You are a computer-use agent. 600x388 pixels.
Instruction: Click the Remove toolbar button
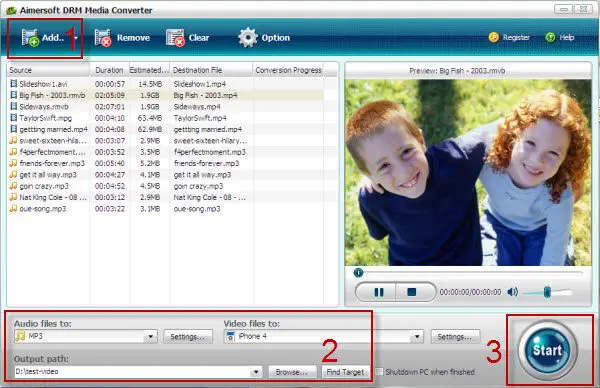(x=122, y=38)
